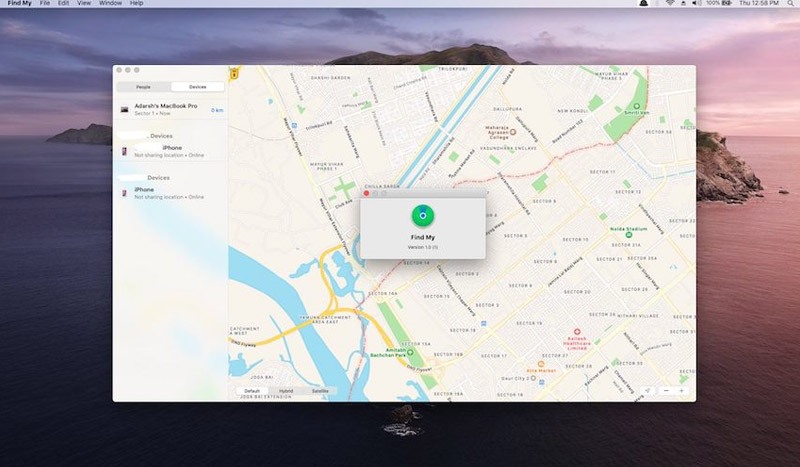The height and width of the screenshot is (467, 800).
Task: Click the highway shield icon on map
Action: click(234, 73)
